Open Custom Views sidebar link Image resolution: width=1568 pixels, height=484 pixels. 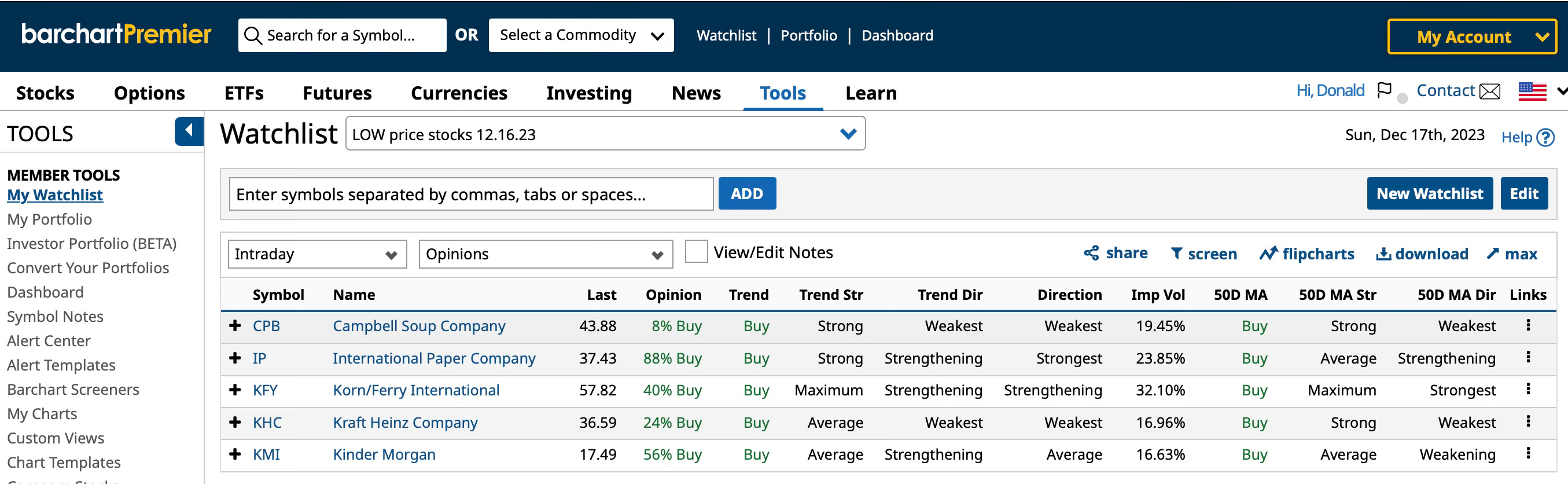56,438
